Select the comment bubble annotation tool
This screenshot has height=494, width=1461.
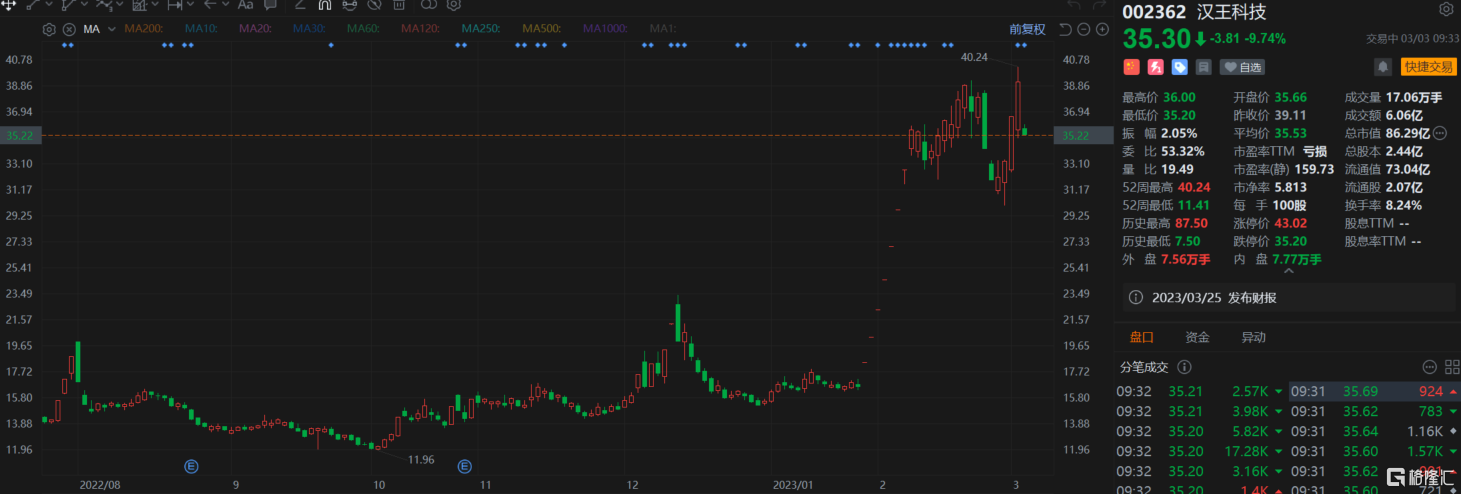pos(271,5)
